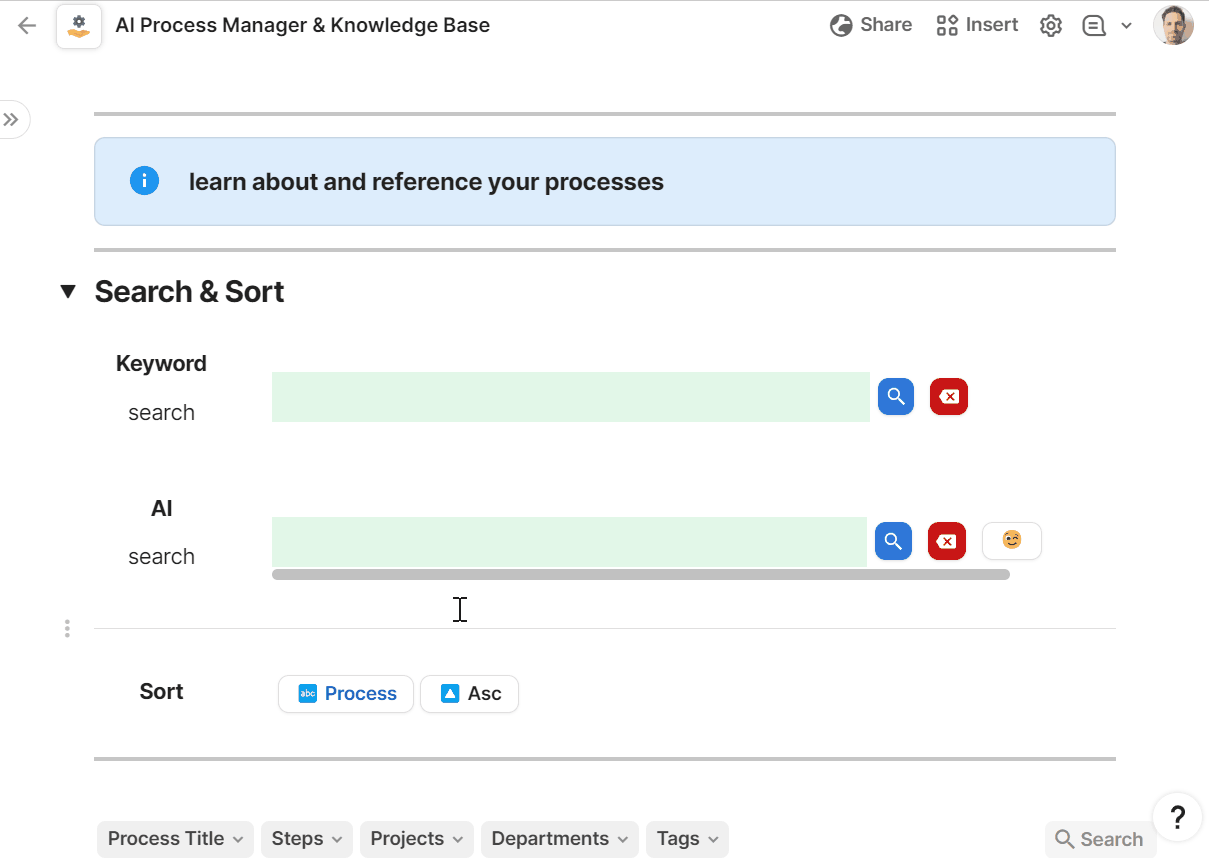Clear the AI search with red button
The height and width of the screenshot is (864, 1209).
(946, 542)
